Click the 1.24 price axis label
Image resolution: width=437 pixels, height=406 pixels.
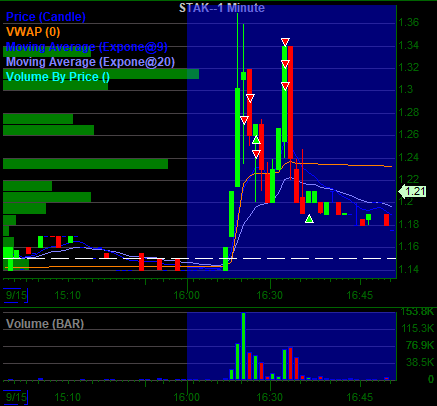coord(409,157)
